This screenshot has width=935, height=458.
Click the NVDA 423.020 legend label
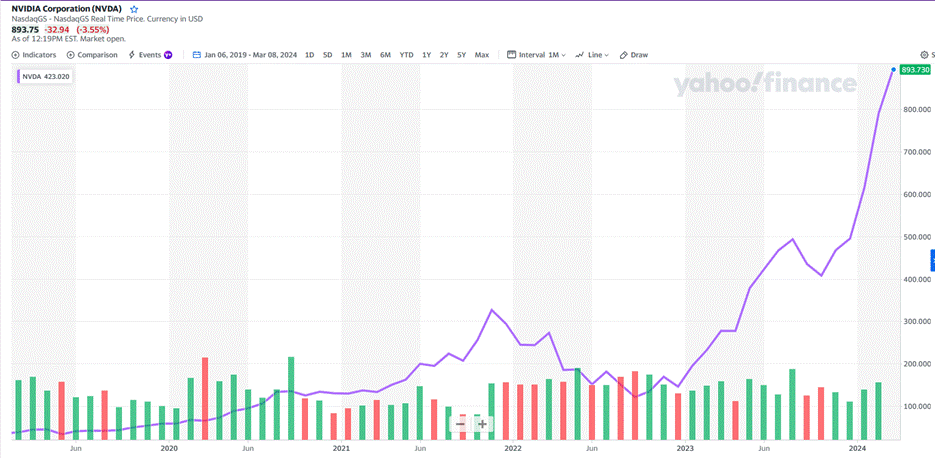tap(45, 76)
